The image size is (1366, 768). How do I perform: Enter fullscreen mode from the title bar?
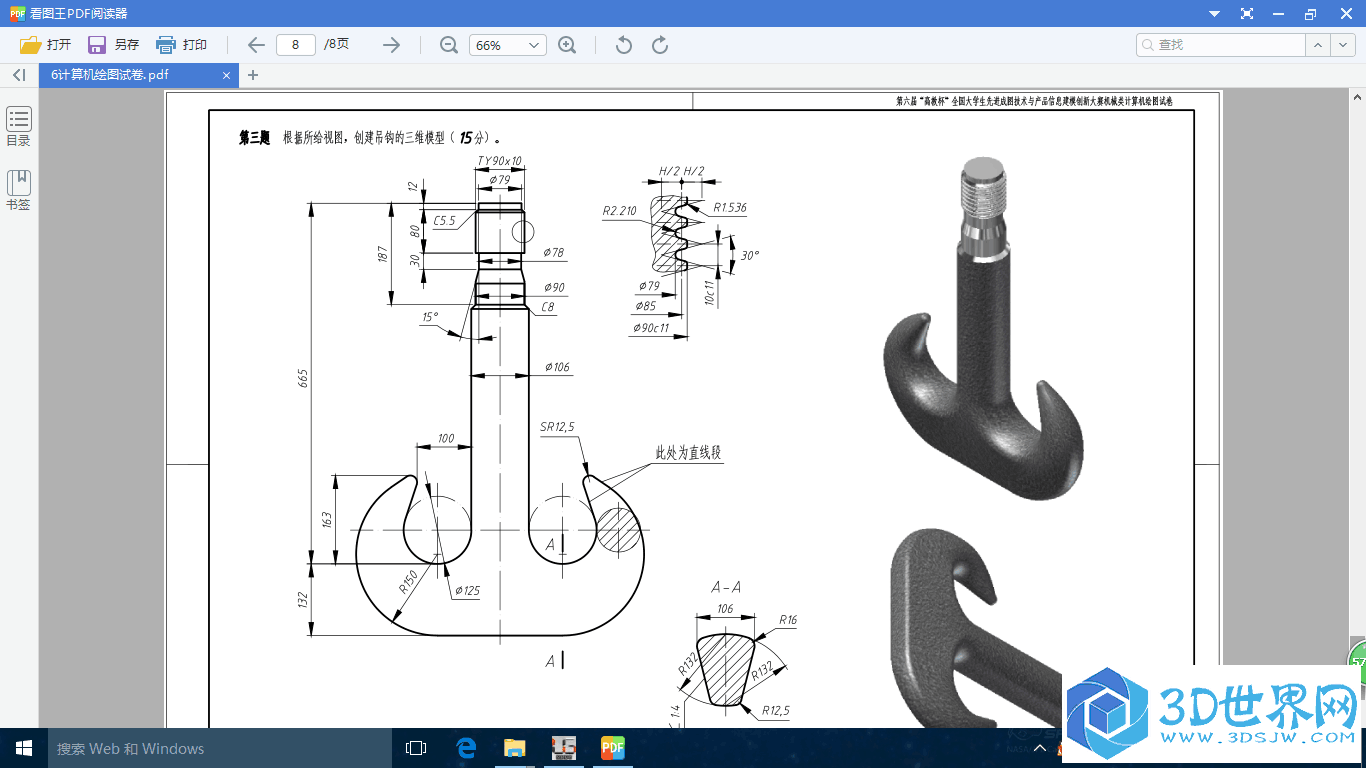(x=1247, y=14)
